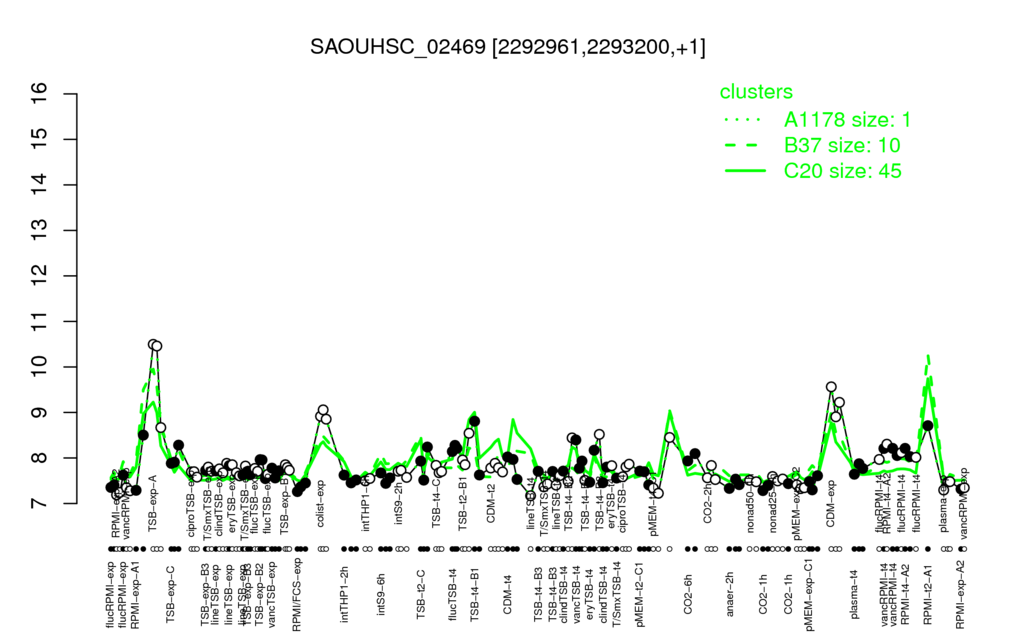This screenshot has height=640, width=1024.
Task: Click the 'CDM-t4' x-axis label
Action: click(507, 594)
